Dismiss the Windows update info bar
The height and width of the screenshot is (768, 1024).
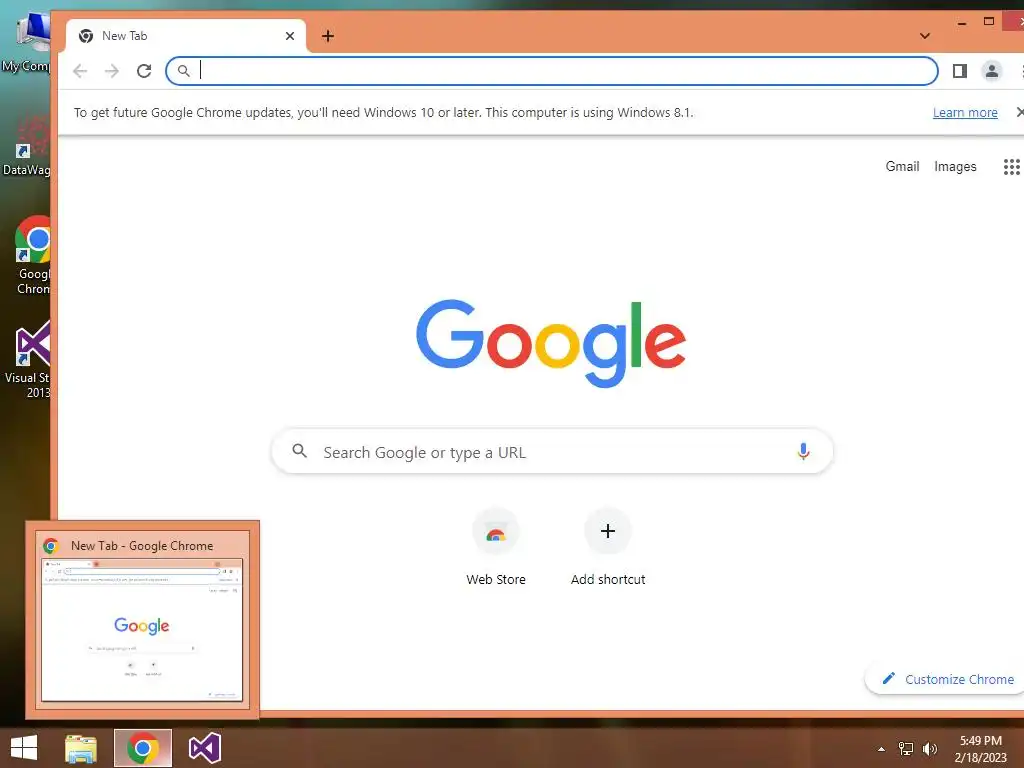point(1019,112)
